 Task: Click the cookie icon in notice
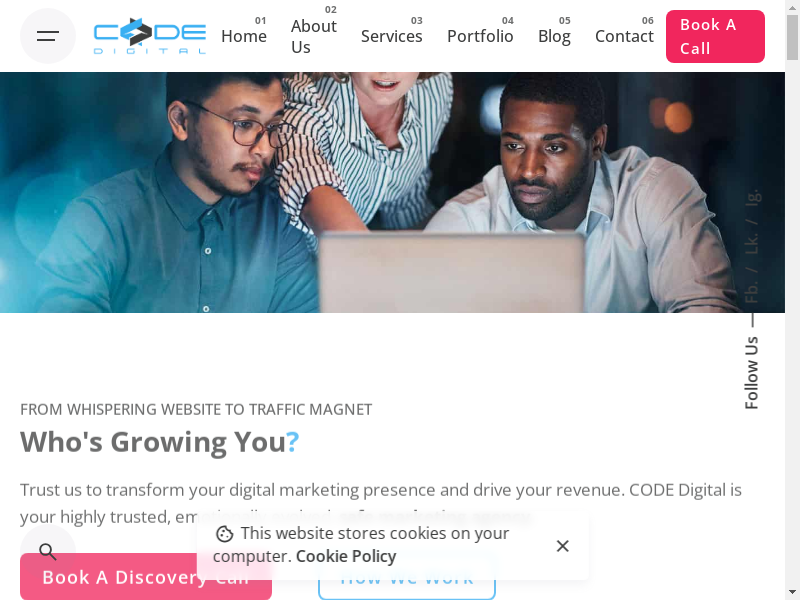(x=224, y=534)
